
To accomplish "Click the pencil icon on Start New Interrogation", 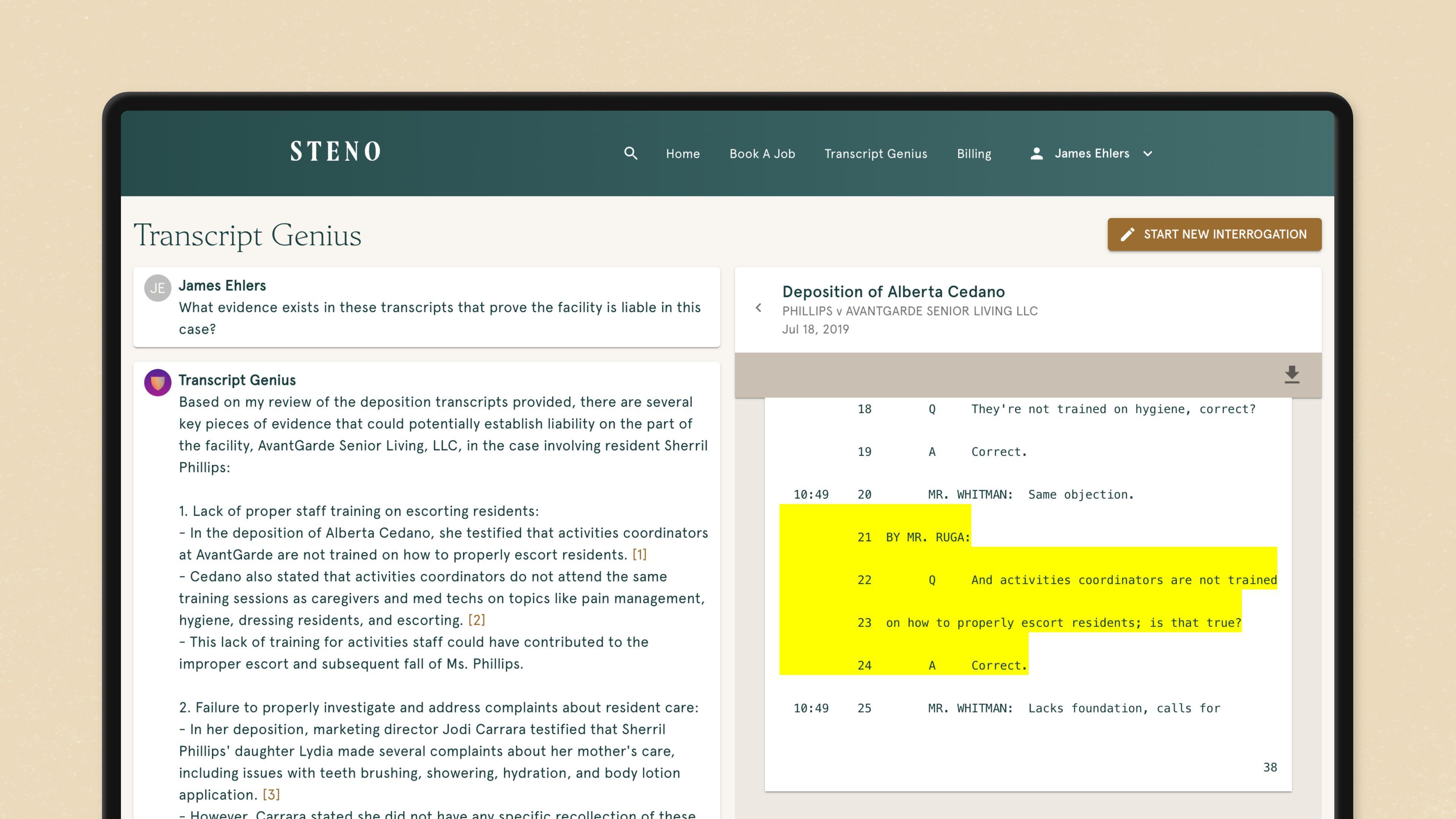I will (1128, 234).
